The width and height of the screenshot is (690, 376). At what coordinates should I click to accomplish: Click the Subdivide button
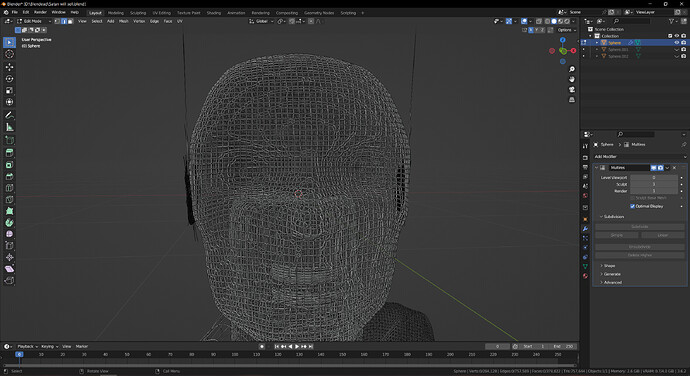click(639, 227)
